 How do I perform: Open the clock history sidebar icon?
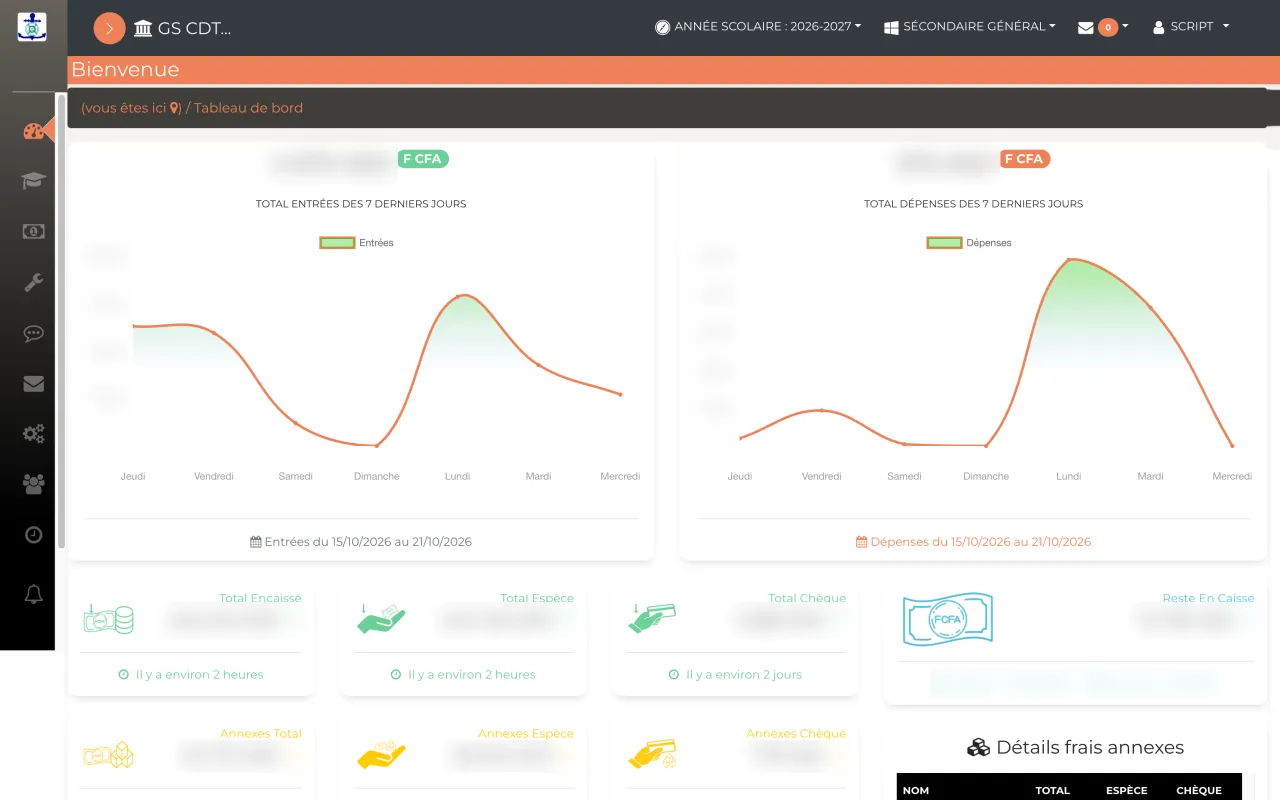pos(33,535)
